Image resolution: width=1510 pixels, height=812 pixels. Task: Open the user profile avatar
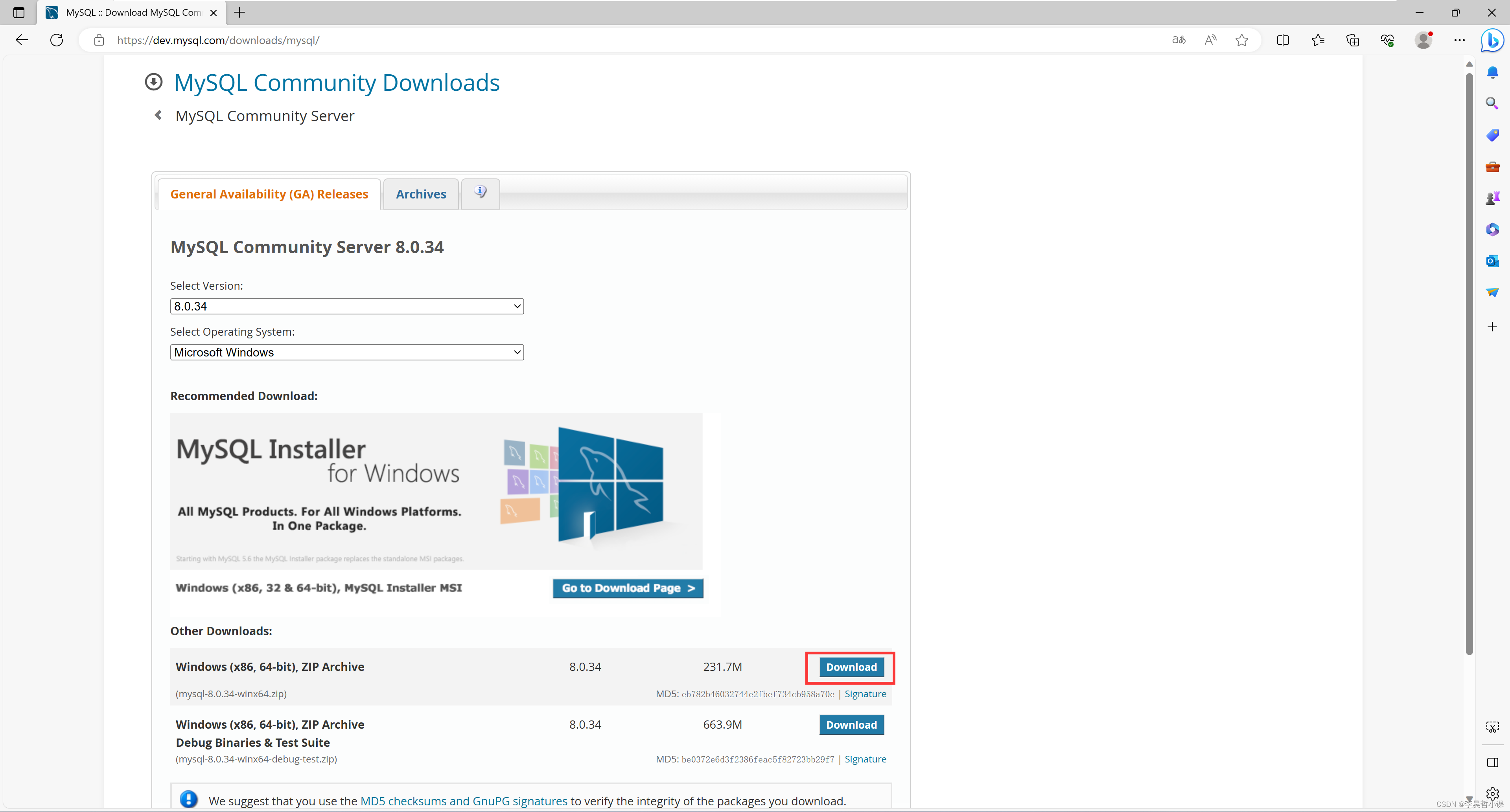click(1423, 40)
